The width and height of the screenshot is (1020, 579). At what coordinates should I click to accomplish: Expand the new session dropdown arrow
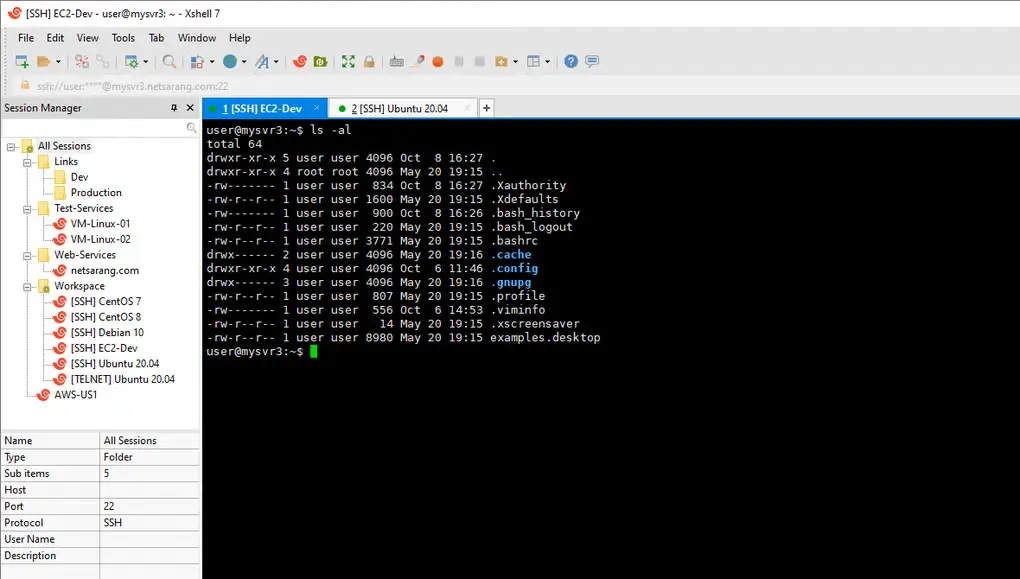click(x=57, y=61)
